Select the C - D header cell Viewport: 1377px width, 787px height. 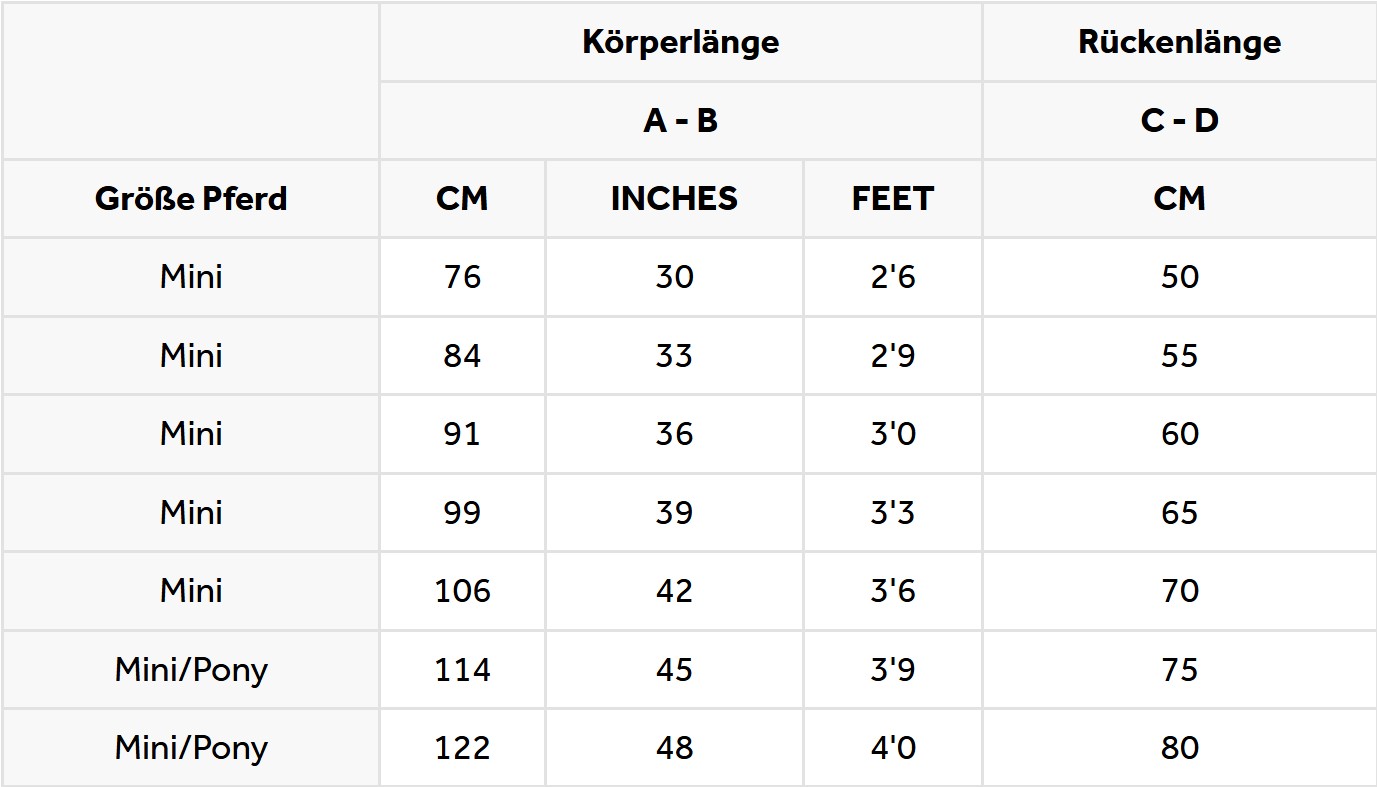click(1179, 121)
